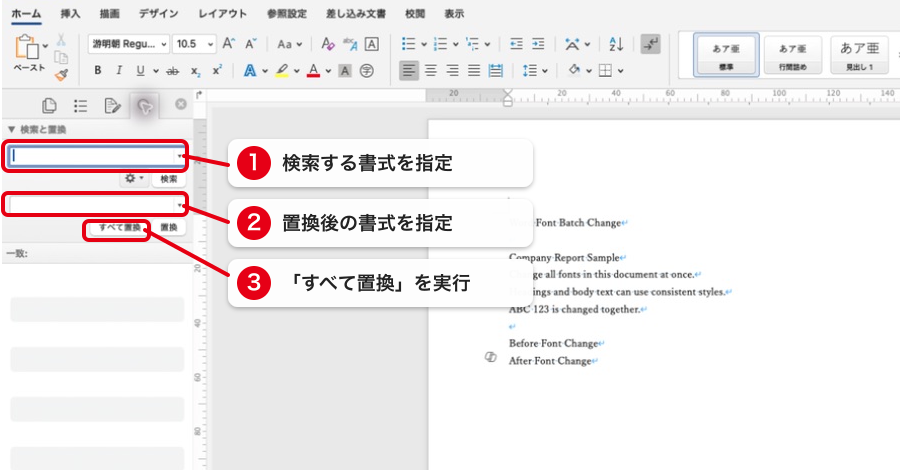Toggle strikethrough formatting
The image size is (900, 470).
pos(172,71)
